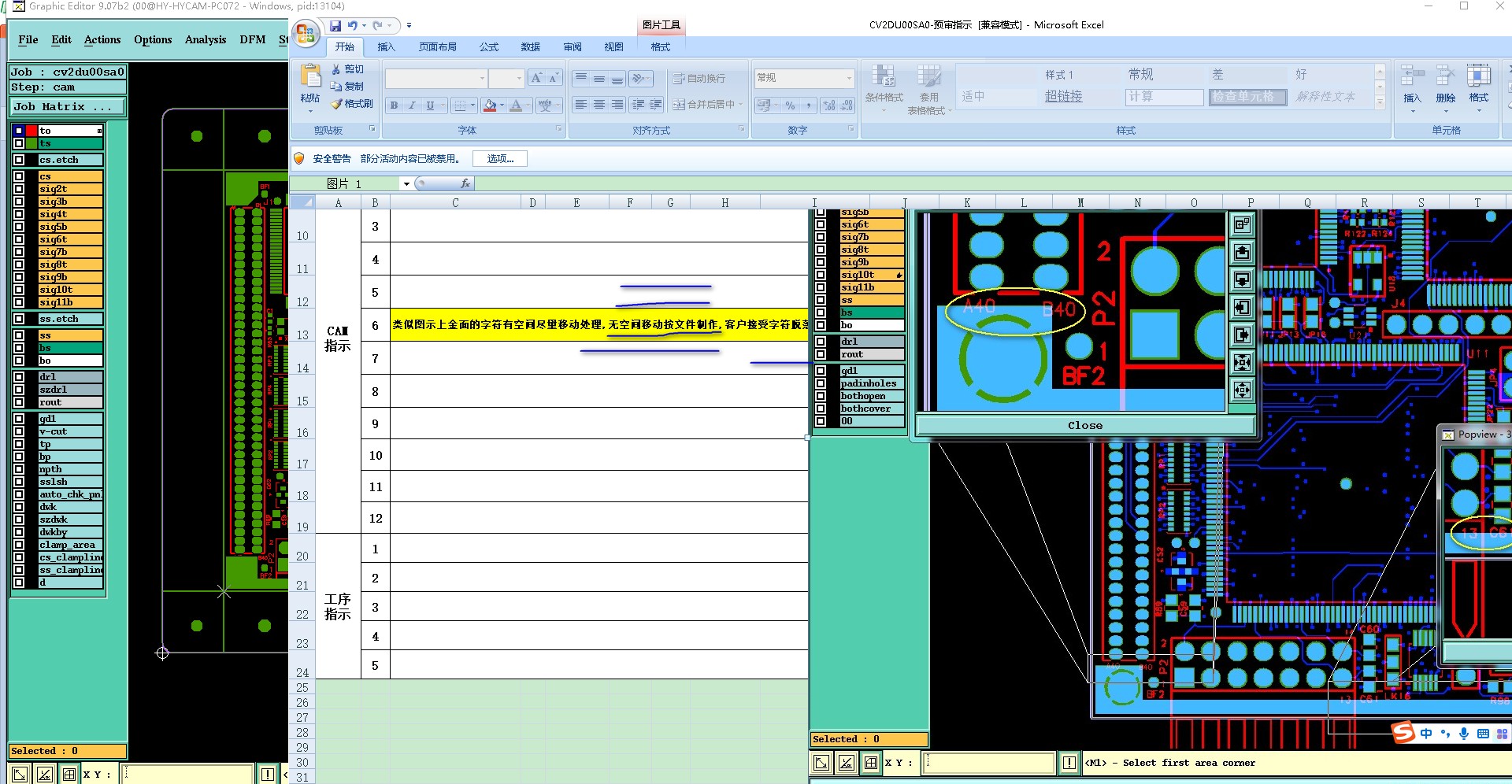Image resolution: width=1512 pixels, height=784 pixels.
Task: Click the Paste (粘贴) clipboard icon
Action: (310, 76)
